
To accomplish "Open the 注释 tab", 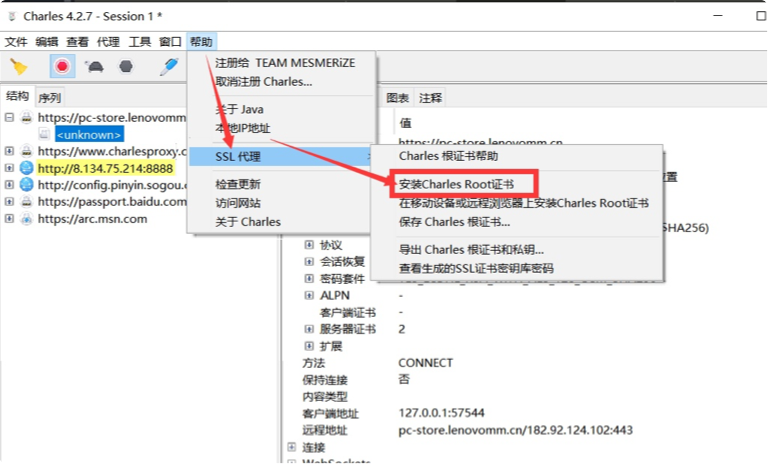I will pyautogui.click(x=430, y=98).
